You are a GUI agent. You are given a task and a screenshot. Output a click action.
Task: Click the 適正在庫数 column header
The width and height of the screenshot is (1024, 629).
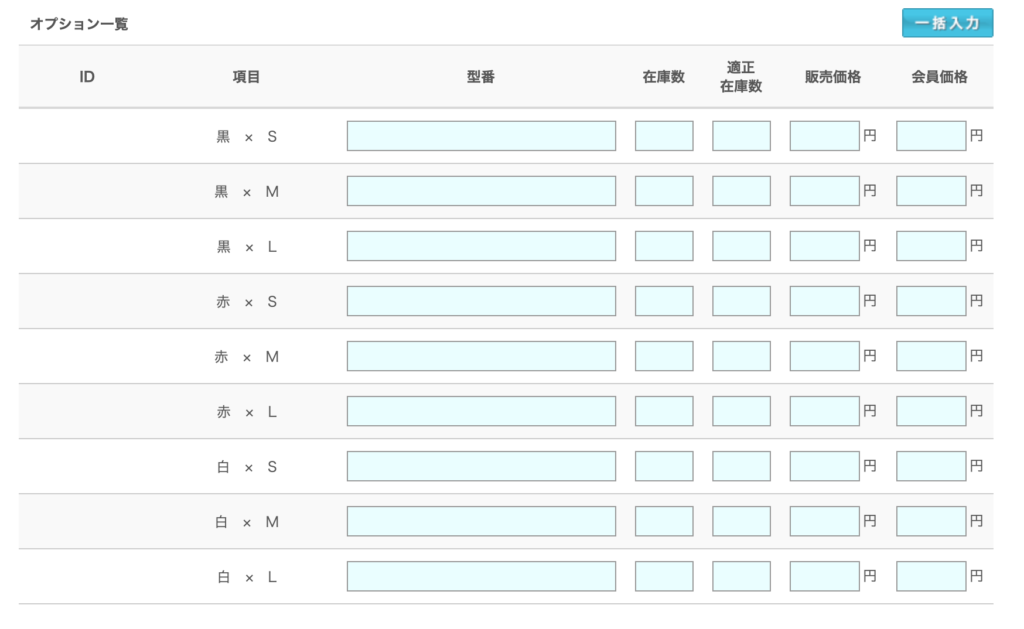click(x=741, y=76)
